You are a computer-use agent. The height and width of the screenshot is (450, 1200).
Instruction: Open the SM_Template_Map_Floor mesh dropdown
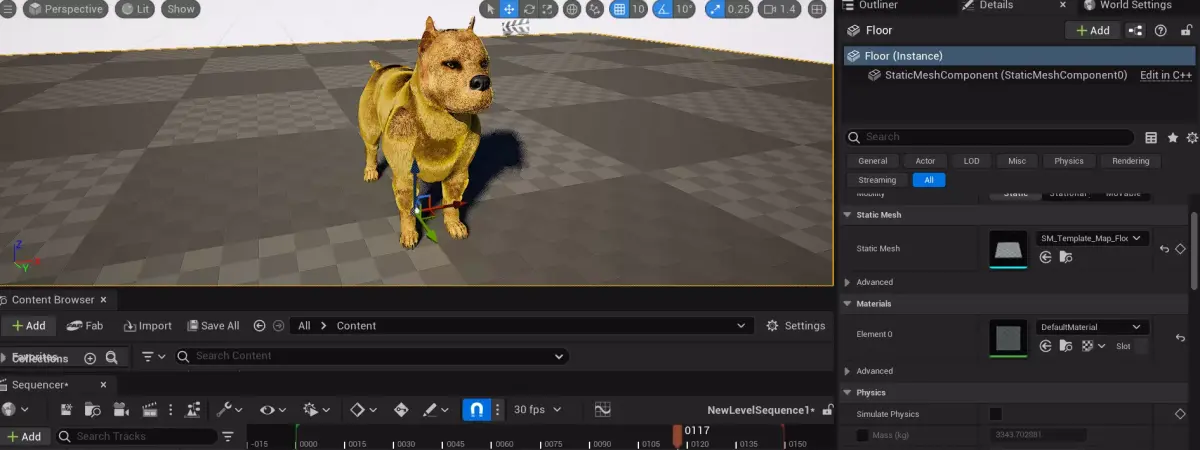point(1092,239)
